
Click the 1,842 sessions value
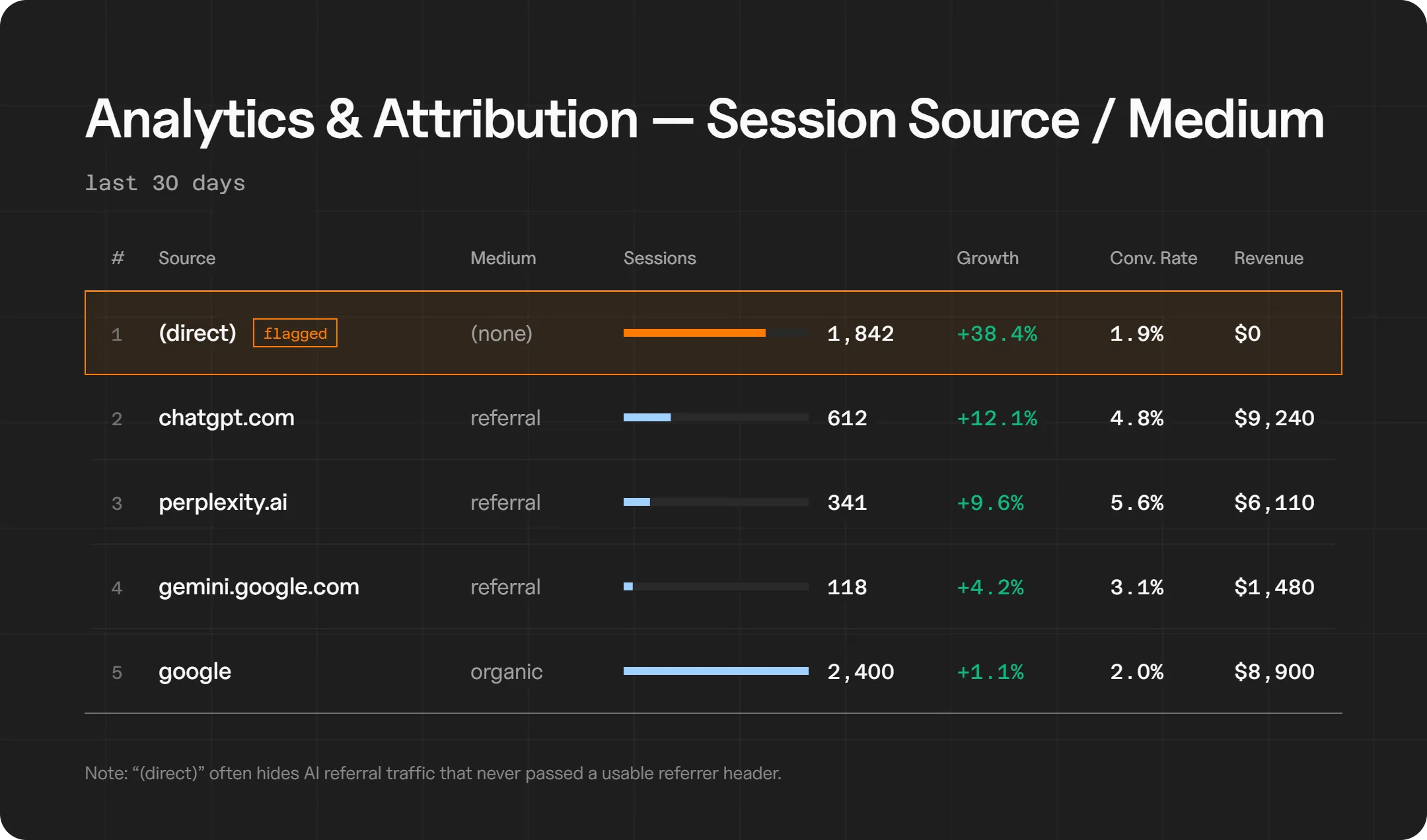coord(860,333)
